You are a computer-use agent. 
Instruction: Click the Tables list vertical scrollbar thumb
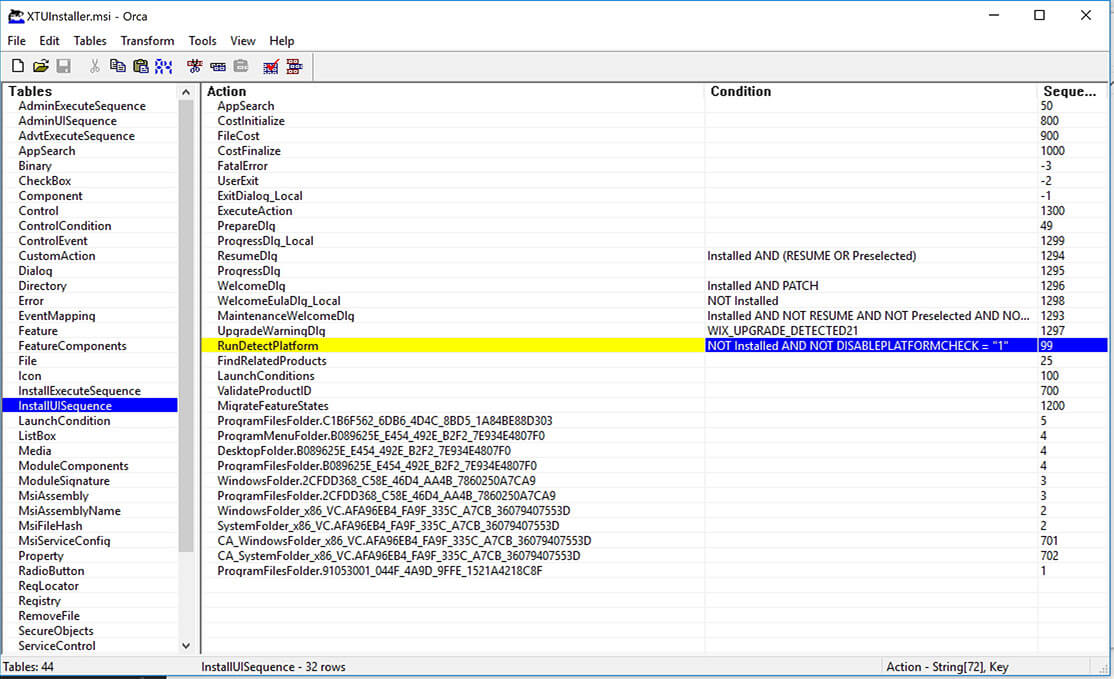click(186, 325)
